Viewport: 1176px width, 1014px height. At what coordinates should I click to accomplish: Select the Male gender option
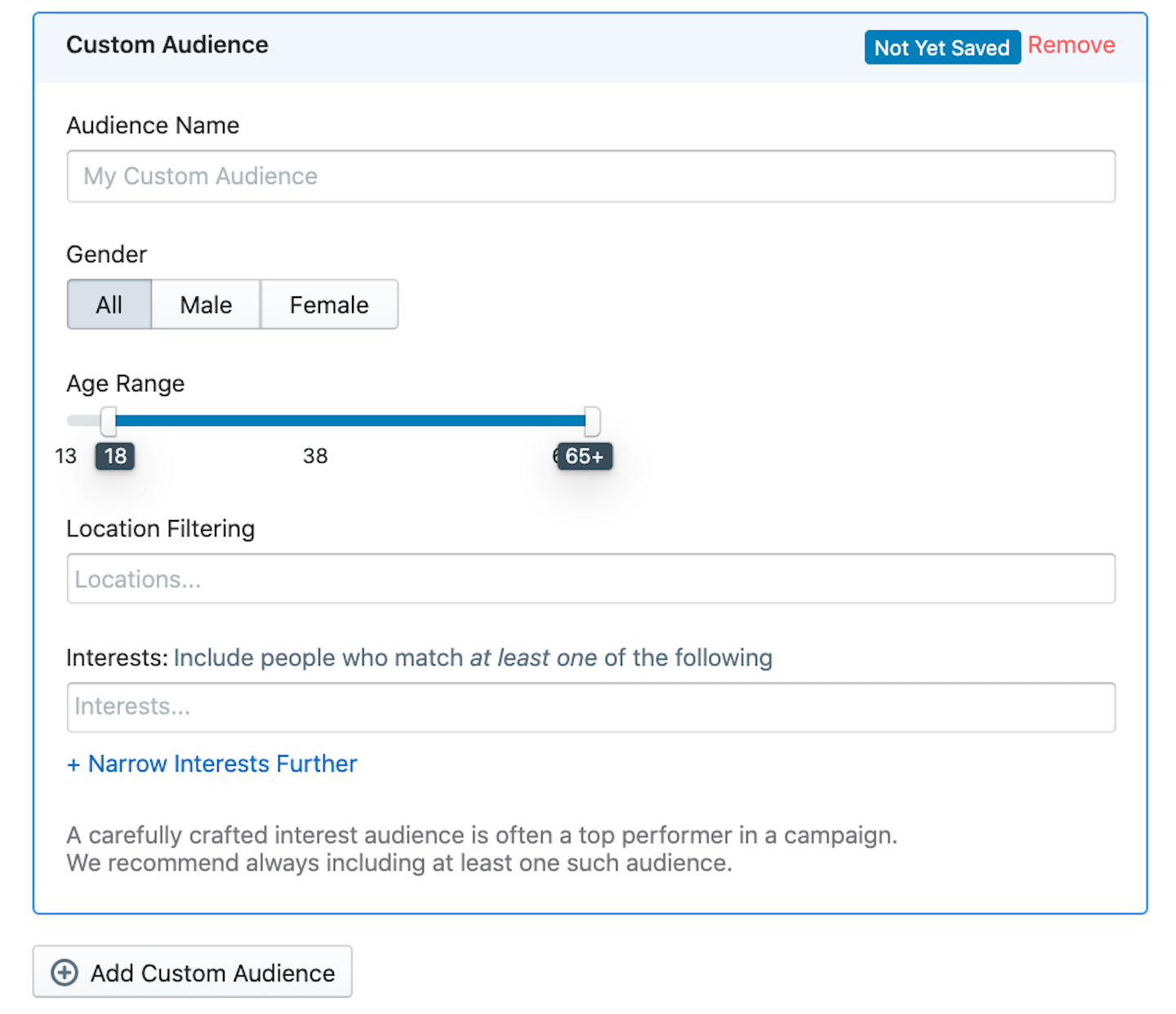(x=206, y=305)
